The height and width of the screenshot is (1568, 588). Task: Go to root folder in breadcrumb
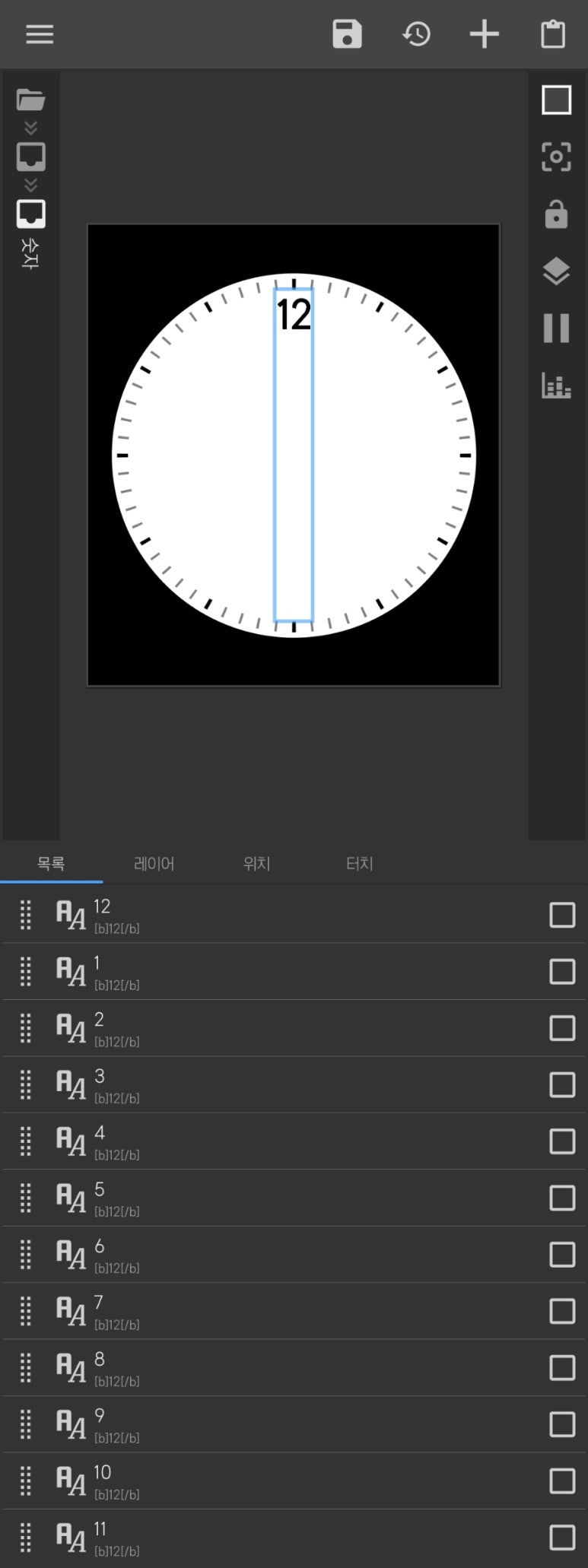tap(30, 100)
